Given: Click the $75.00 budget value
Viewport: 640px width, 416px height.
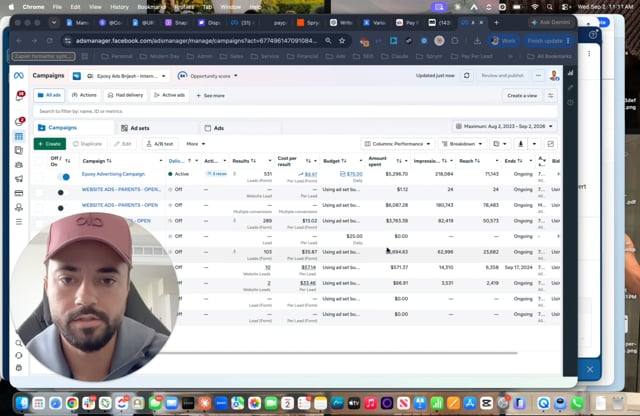Looking at the screenshot, I should click(354, 174).
